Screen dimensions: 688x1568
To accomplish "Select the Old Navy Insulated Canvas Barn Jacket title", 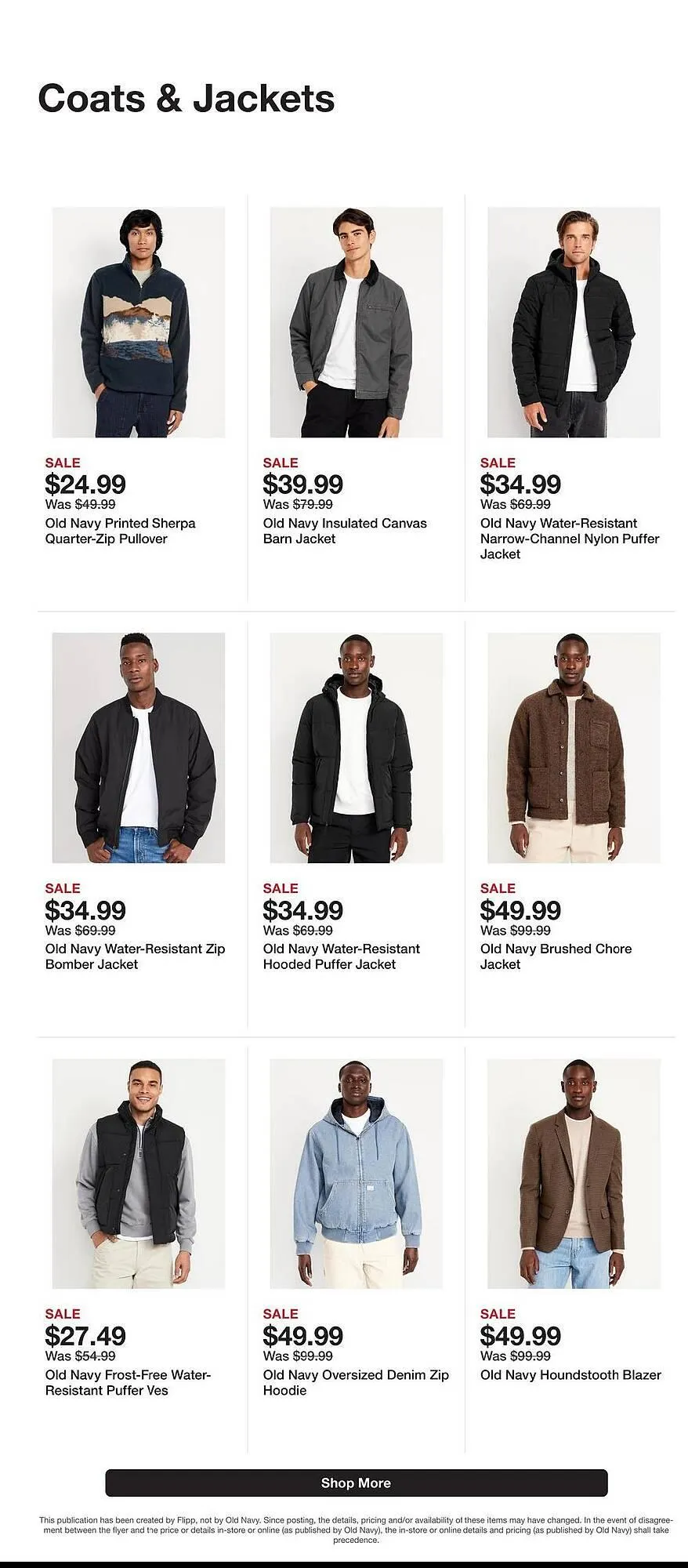I will click(345, 531).
